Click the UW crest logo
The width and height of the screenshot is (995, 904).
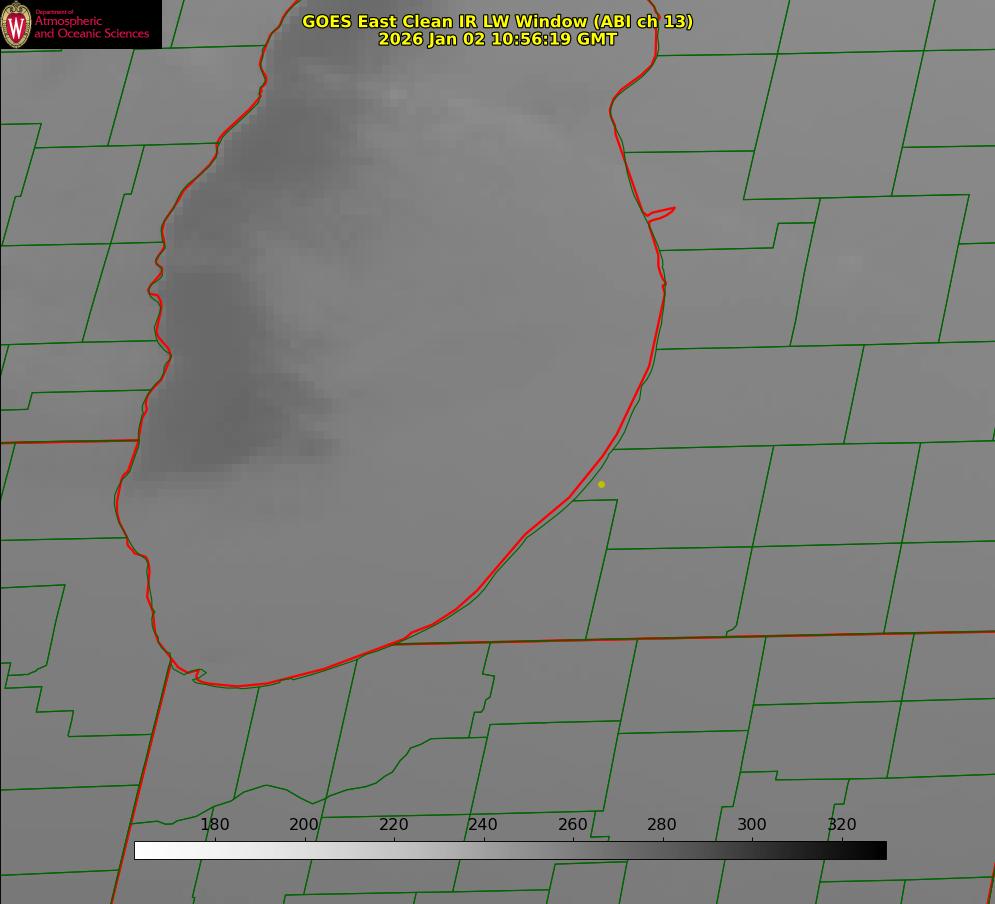tap(17, 24)
